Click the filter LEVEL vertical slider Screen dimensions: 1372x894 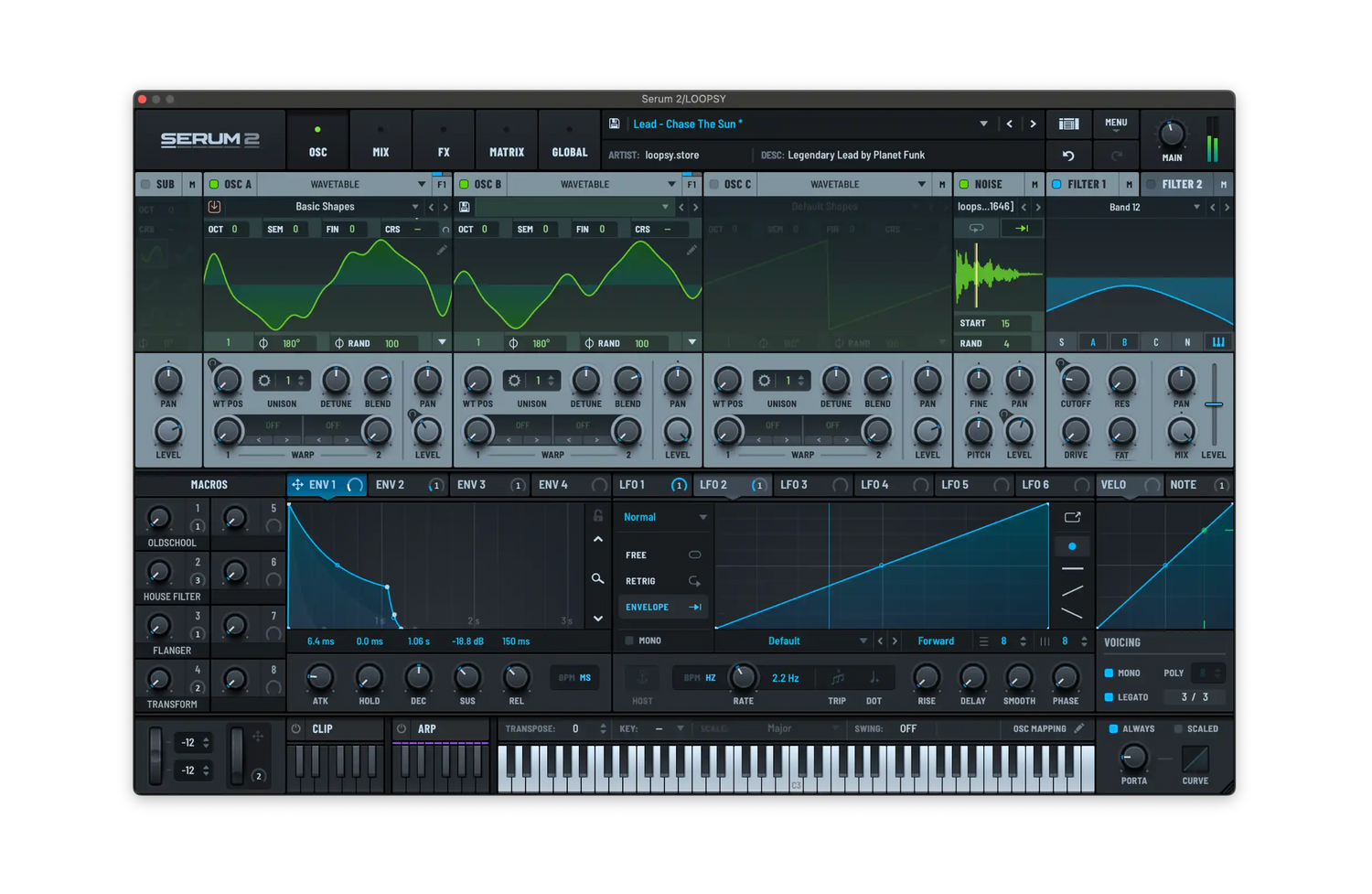[x=1214, y=404]
